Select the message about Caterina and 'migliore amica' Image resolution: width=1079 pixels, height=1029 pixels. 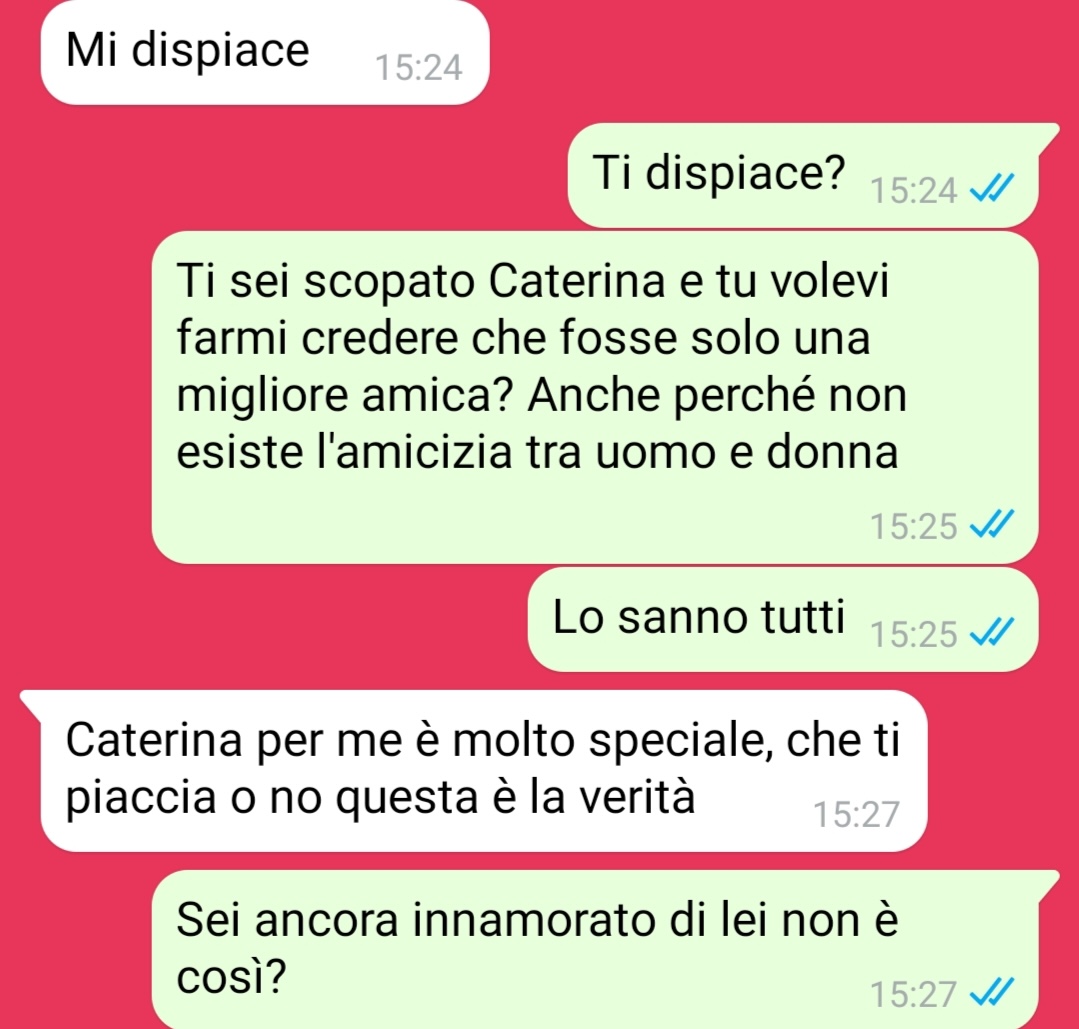(x=595, y=398)
